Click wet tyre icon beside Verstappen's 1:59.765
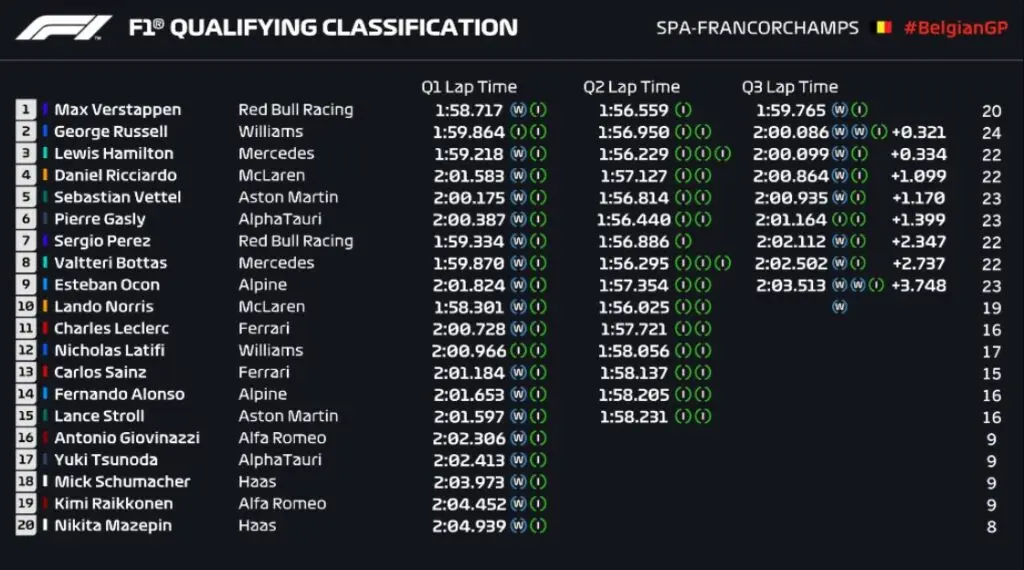Screen dimensions: 1024x570 click(x=838, y=110)
